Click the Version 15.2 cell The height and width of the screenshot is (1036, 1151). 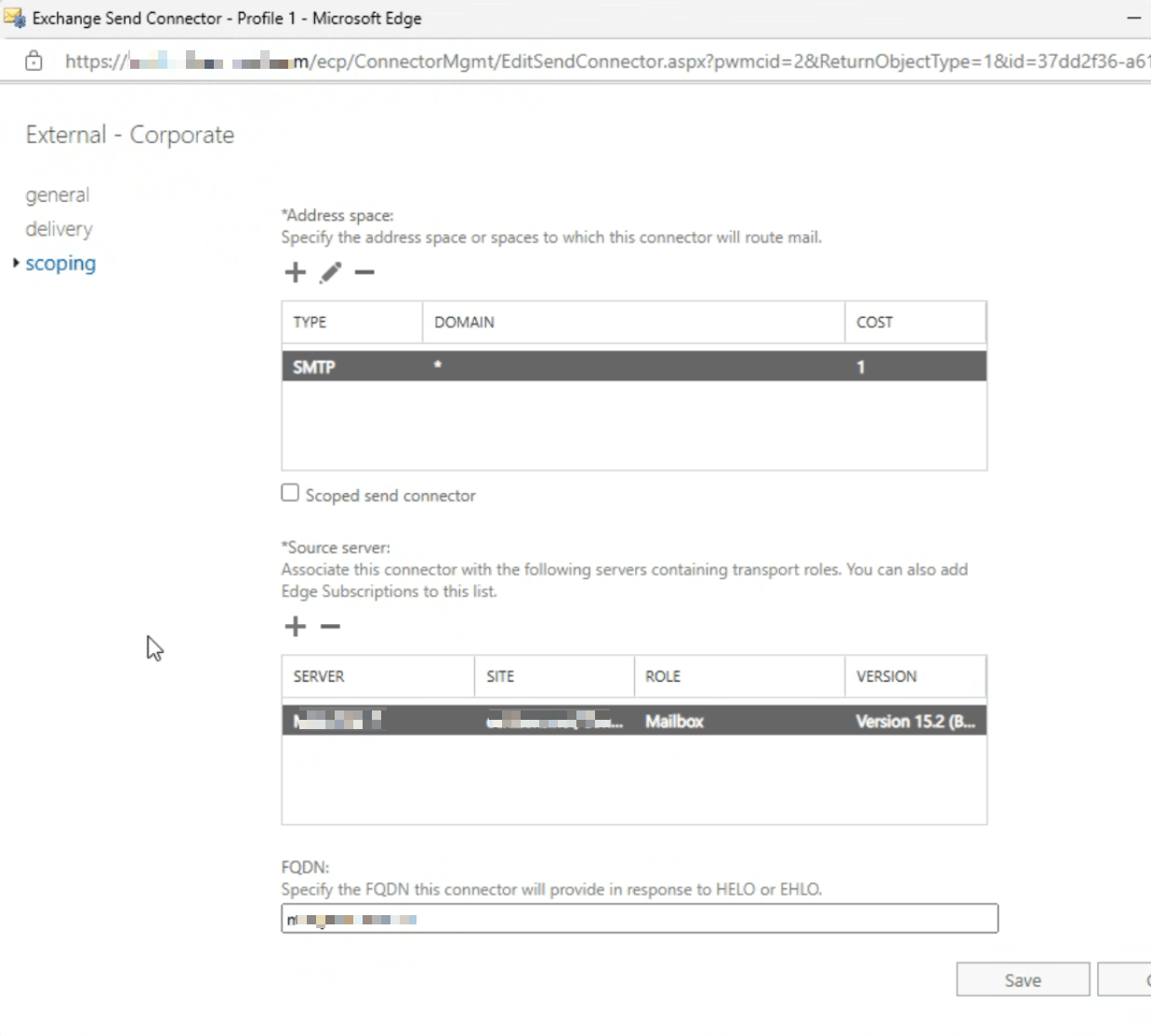tap(916, 721)
